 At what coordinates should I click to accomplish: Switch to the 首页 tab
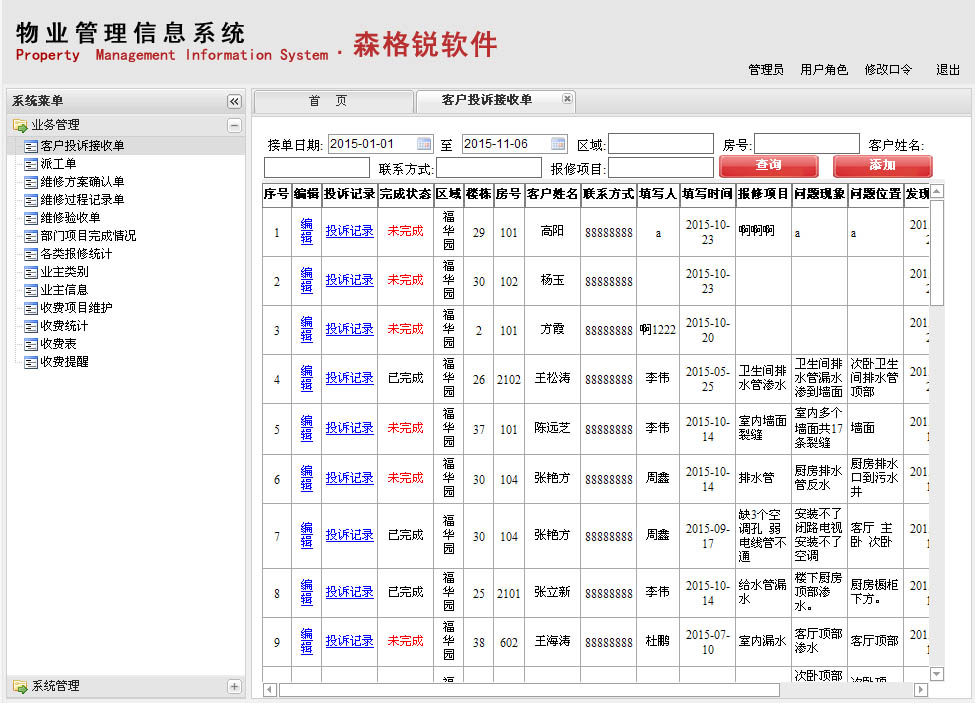(328, 101)
